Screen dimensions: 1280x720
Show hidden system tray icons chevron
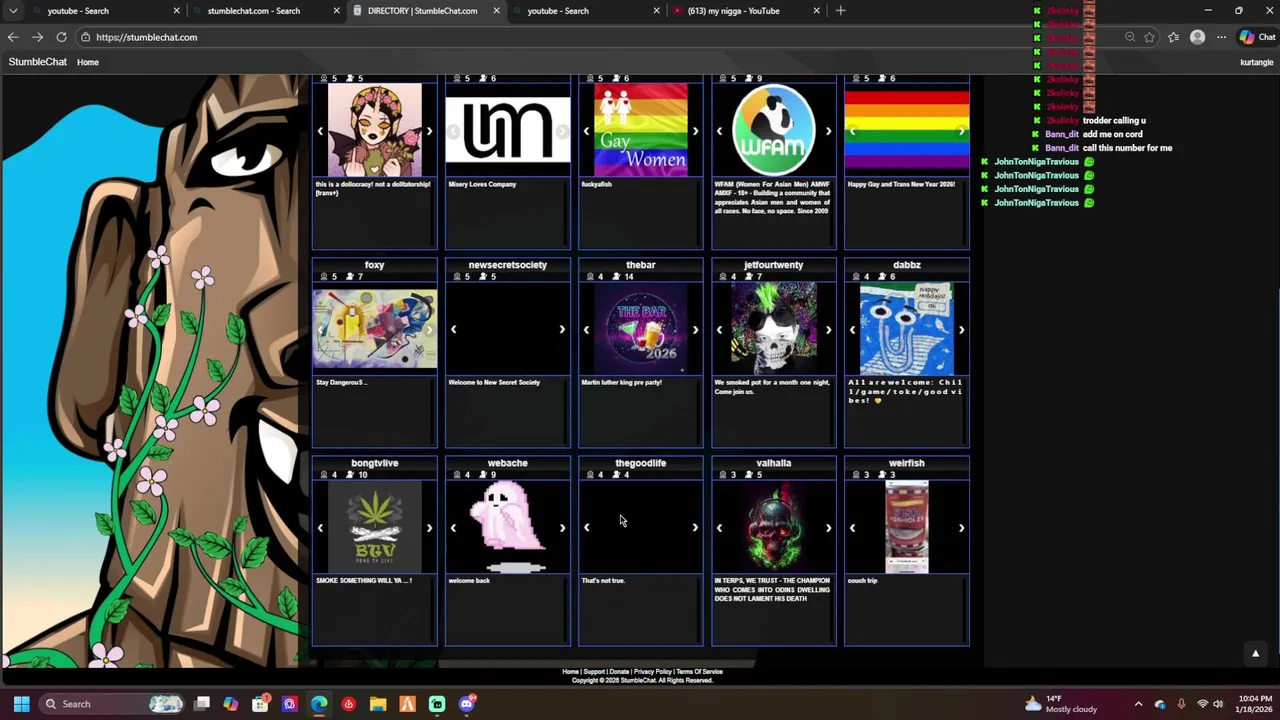click(x=1138, y=704)
